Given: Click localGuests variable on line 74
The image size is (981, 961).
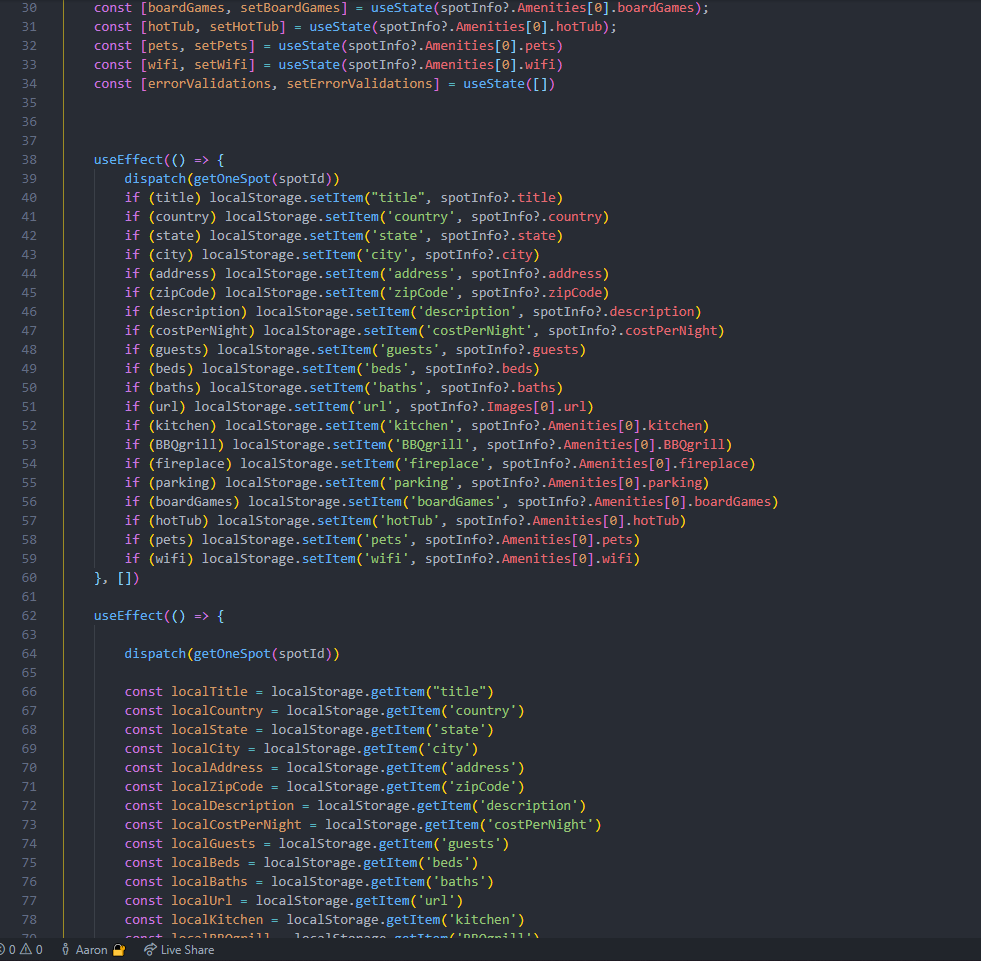Looking at the screenshot, I should pyautogui.click(x=213, y=843).
